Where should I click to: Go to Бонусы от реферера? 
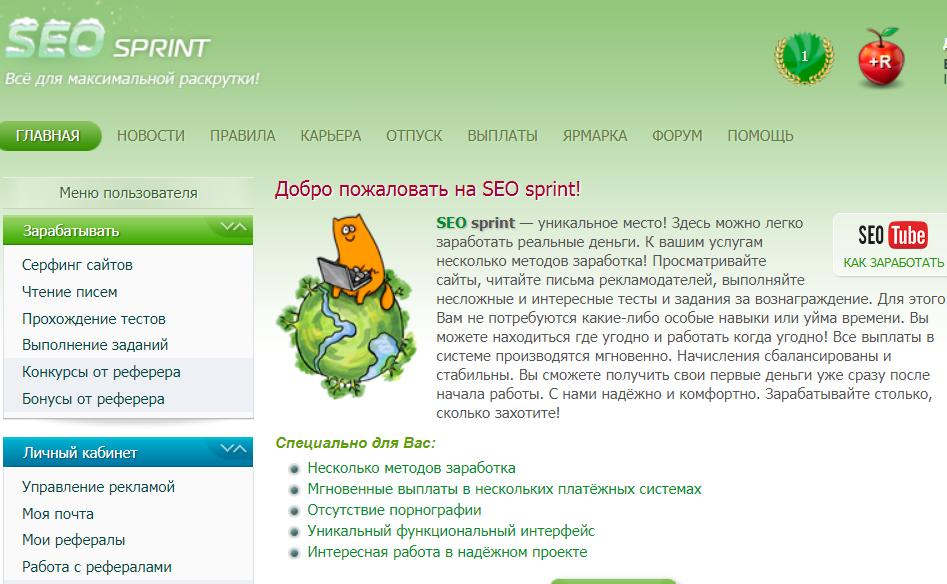pos(93,399)
